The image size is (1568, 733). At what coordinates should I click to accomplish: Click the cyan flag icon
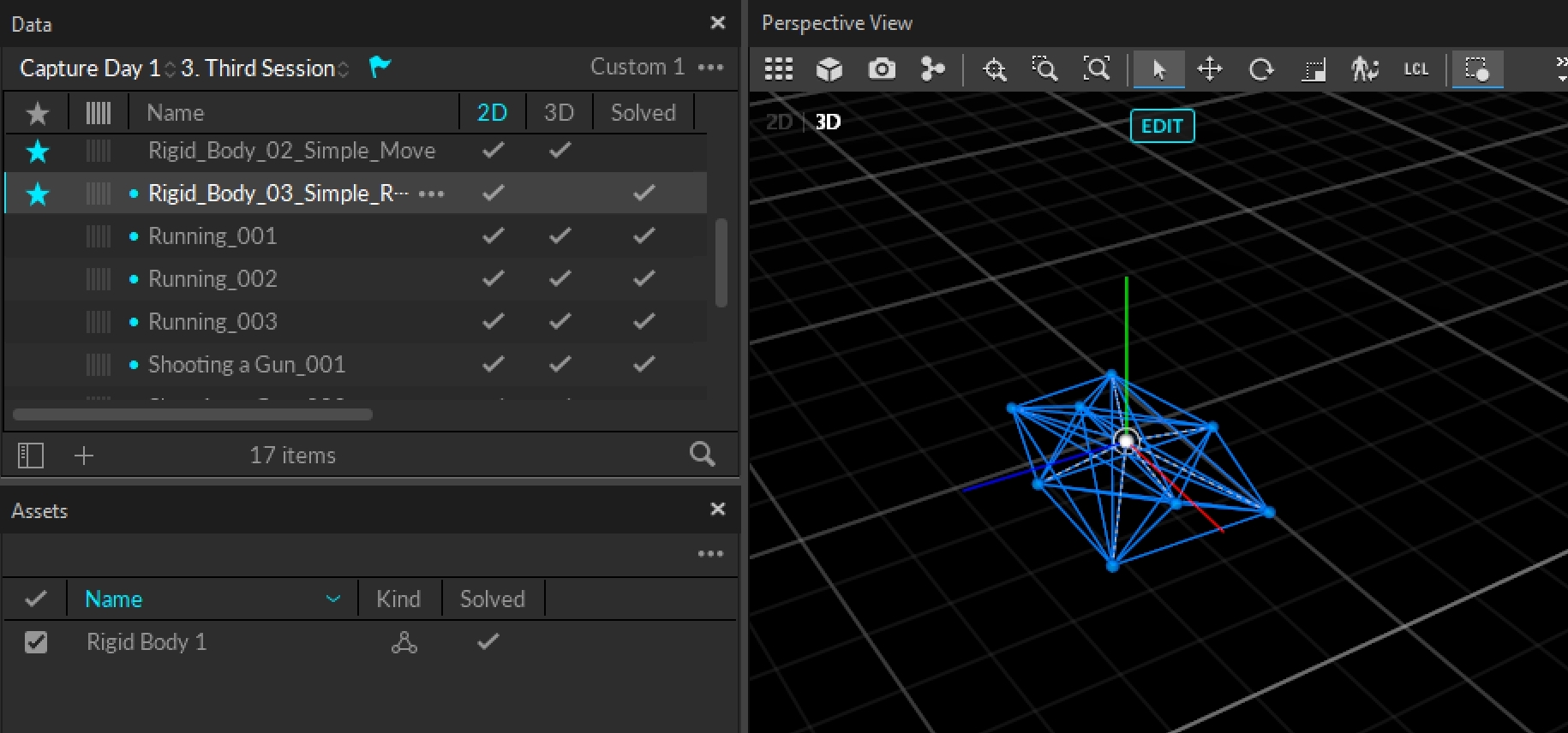pyautogui.click(x=379, y=67)
